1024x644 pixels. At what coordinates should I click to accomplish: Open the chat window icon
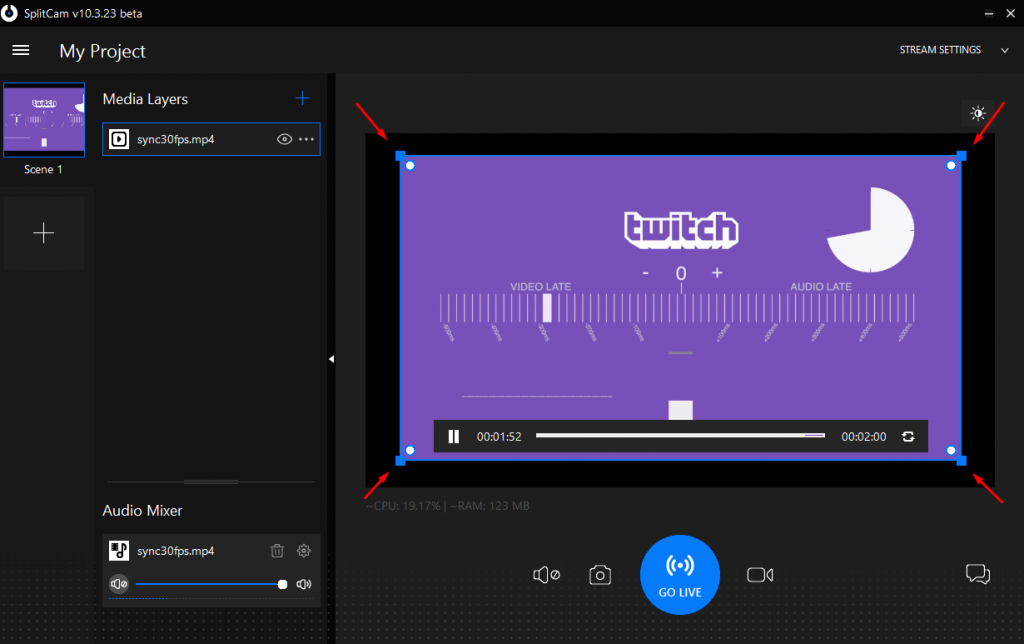(978, 574)
